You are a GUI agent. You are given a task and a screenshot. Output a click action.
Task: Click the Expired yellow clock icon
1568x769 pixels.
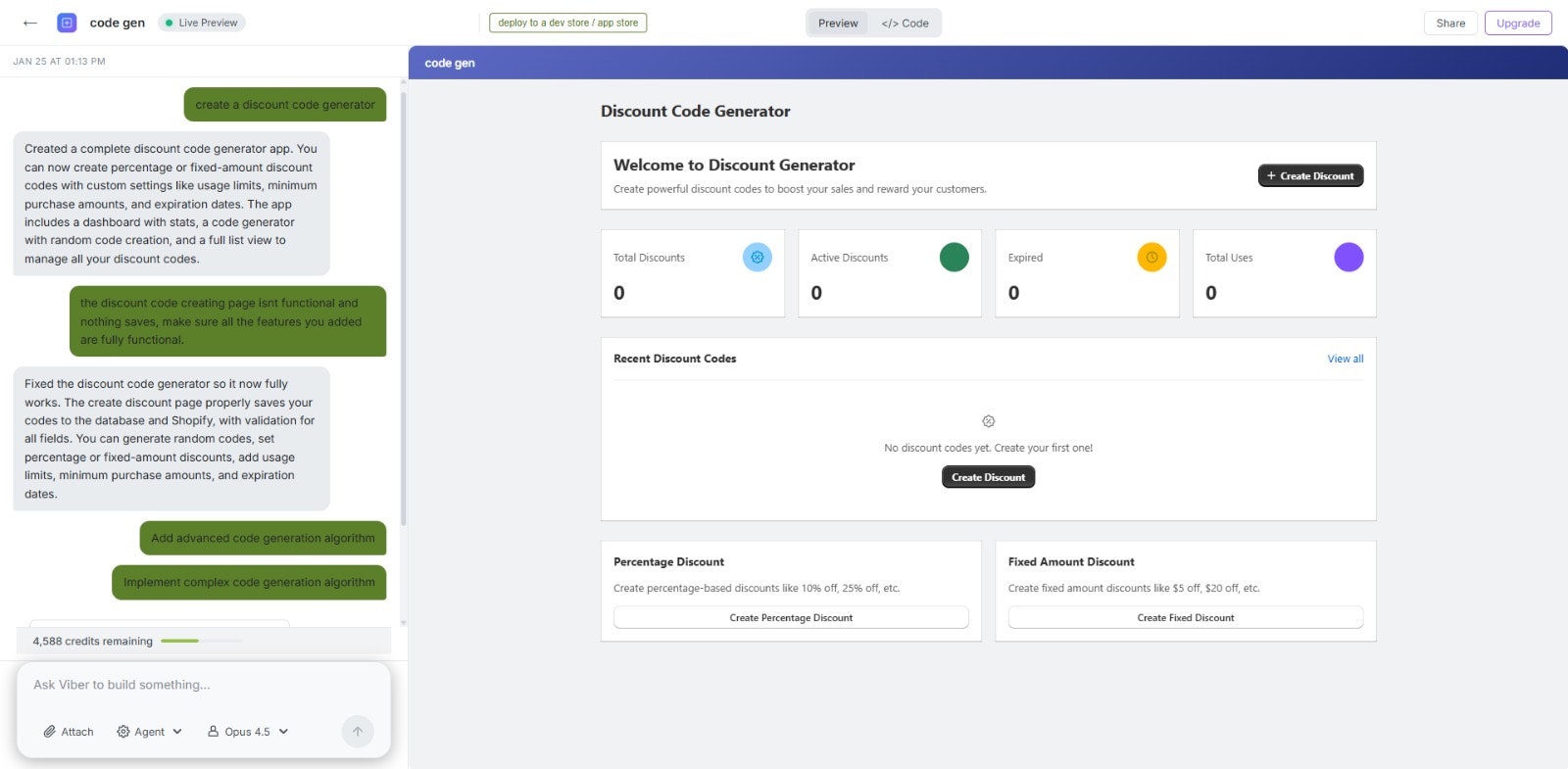point(1151,258)
